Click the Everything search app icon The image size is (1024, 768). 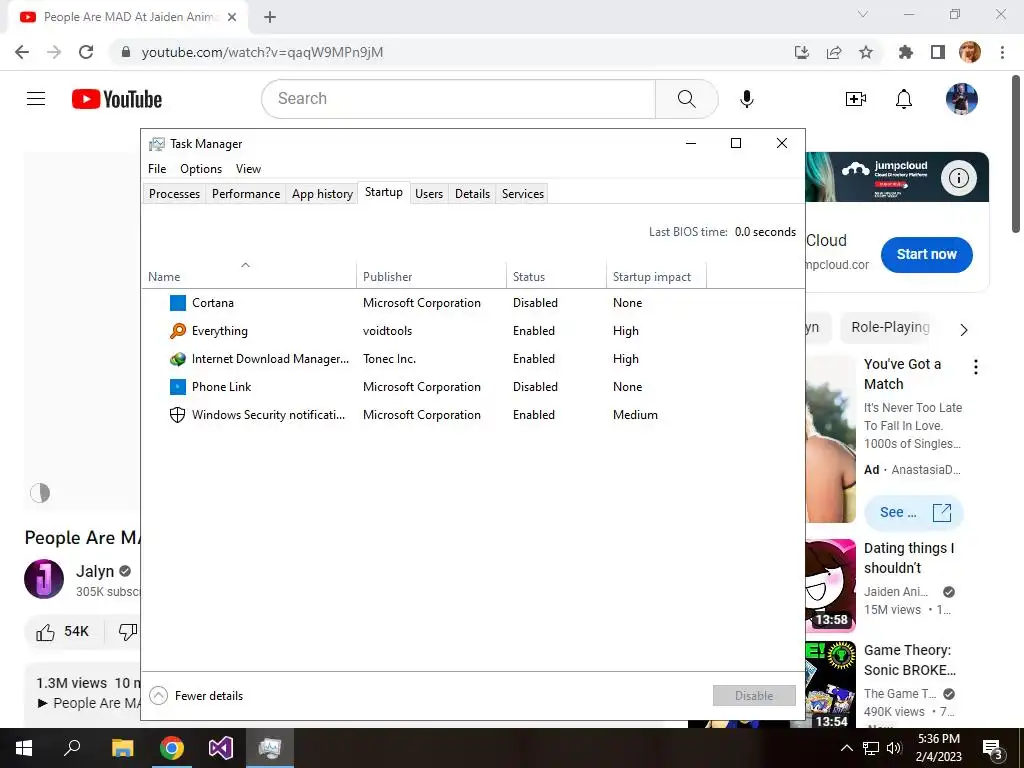coord(178,331)
